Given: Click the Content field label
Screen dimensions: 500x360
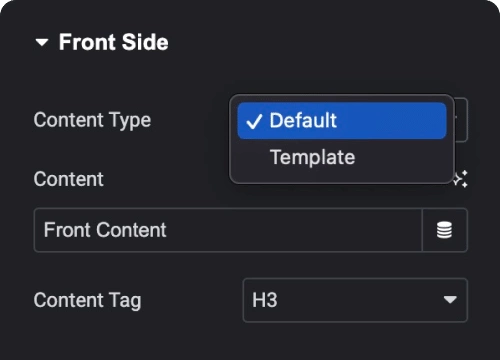Looking at the screenshot, I should (x=69, y=179).
